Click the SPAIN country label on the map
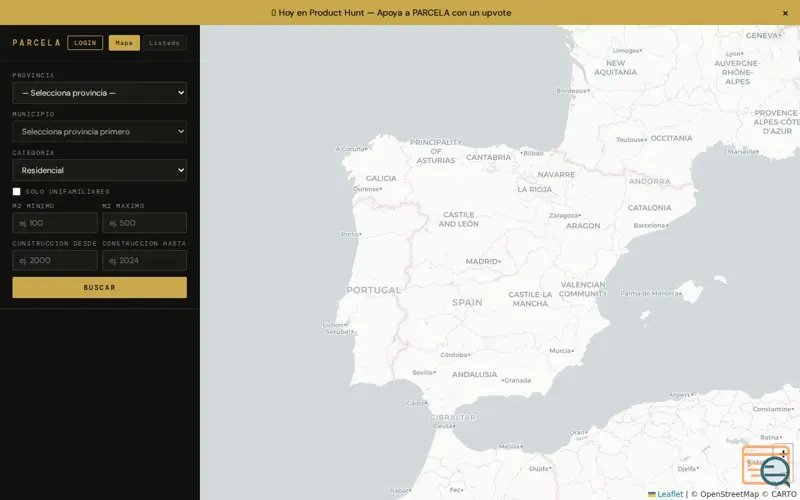 click(x=467, y=303)
